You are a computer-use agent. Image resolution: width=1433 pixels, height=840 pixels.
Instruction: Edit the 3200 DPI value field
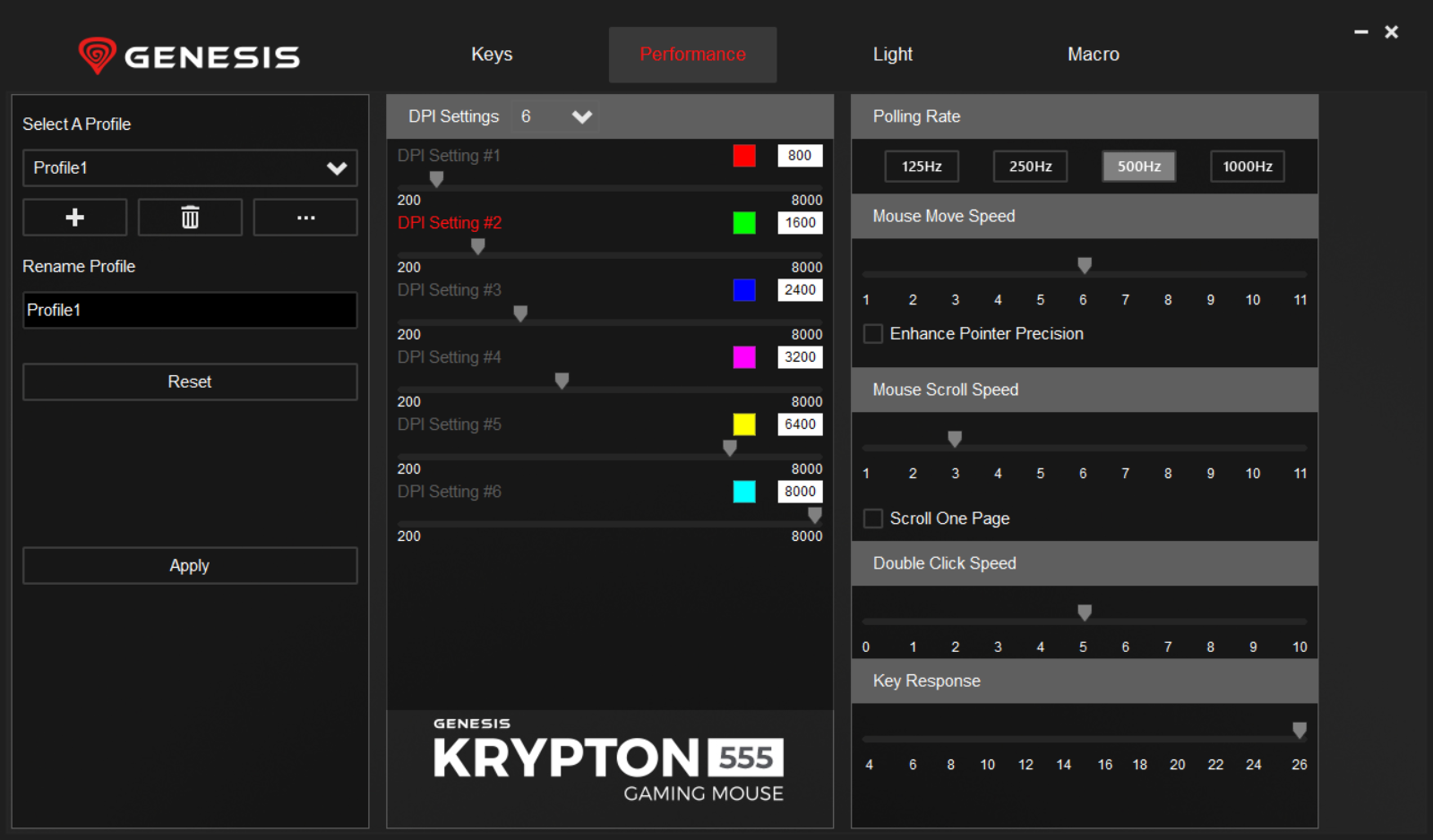(x=800, y=357)
